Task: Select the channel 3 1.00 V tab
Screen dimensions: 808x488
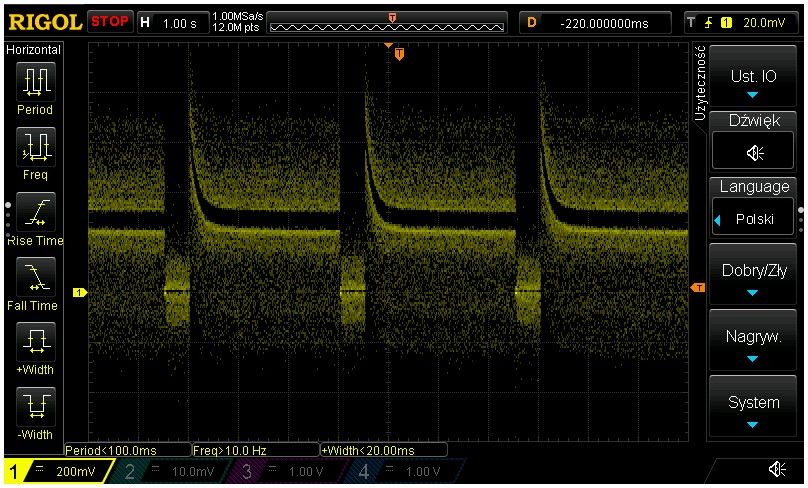Action: coord(287,471)
